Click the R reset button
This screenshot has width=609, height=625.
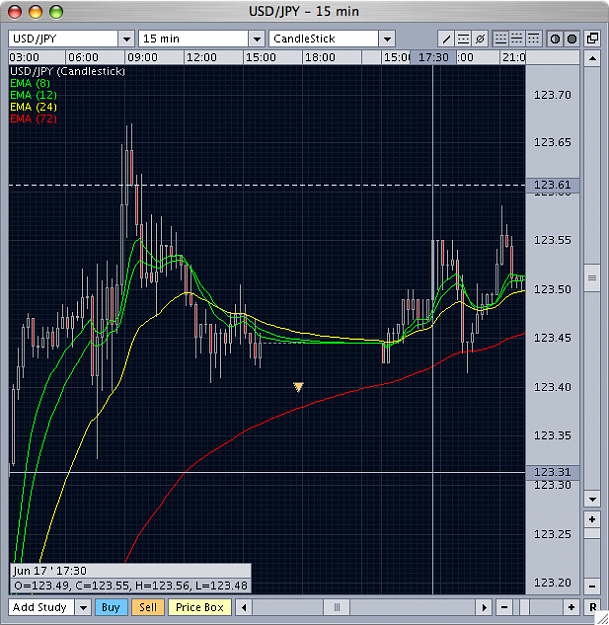click(x=593, y=607)
